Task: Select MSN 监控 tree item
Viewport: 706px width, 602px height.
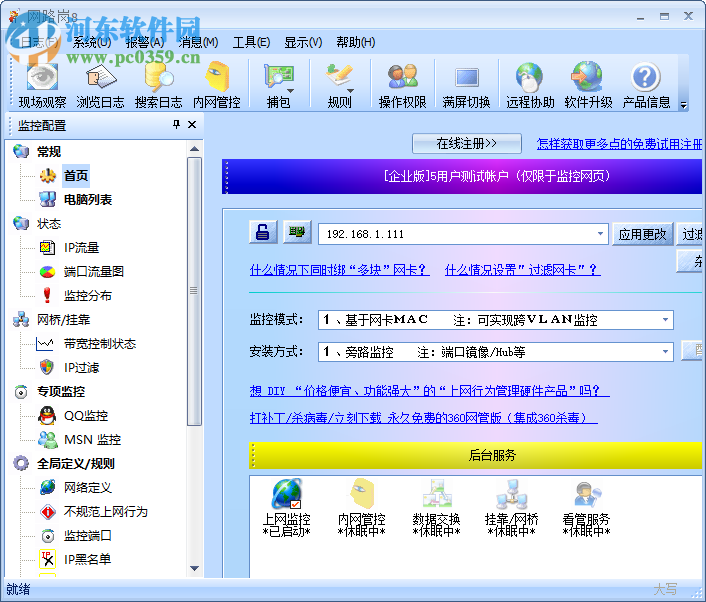Action: (x=92, y=439)
